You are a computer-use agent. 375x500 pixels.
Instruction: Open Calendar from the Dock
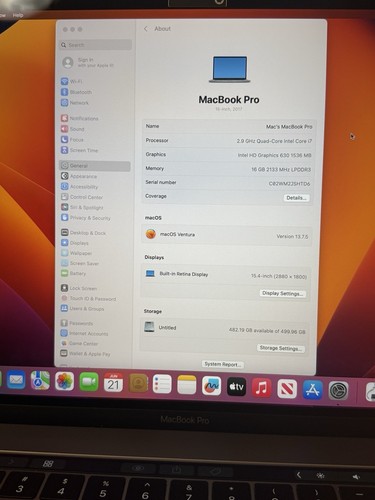[x=113, y=383]
